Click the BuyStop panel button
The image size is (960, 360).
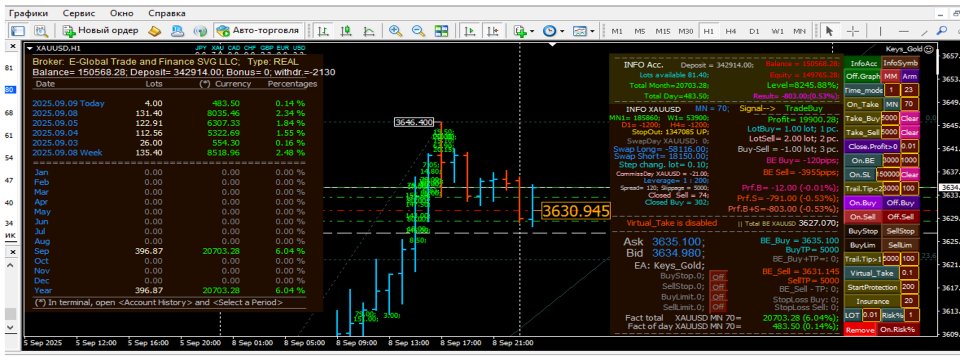(863, 231)
